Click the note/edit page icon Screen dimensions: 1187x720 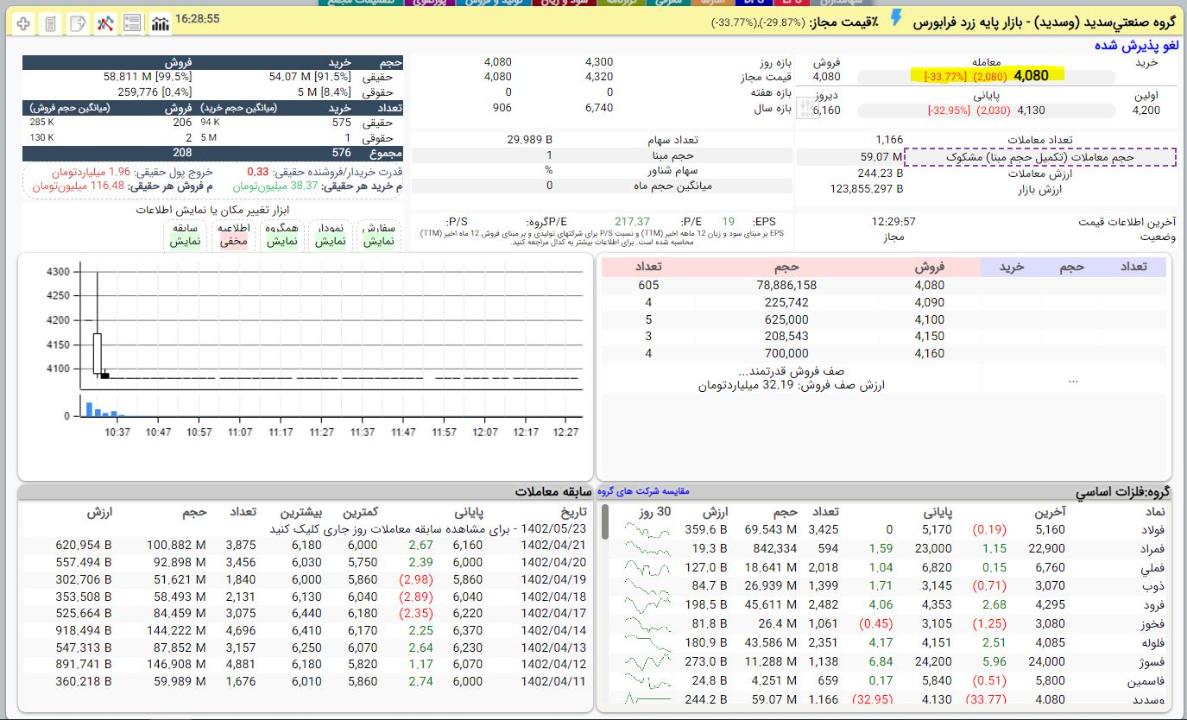[x=78, y=23]
